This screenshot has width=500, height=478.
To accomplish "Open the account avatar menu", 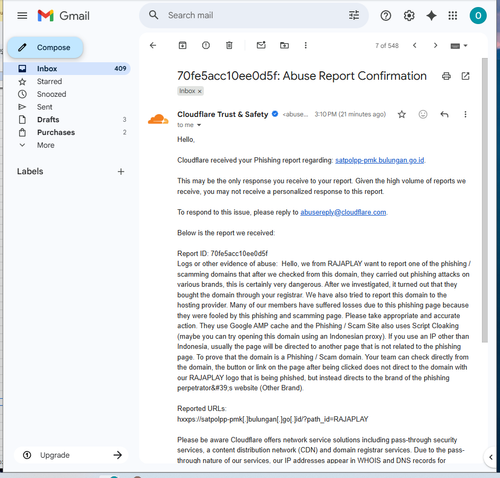I will tap(478, 16).
